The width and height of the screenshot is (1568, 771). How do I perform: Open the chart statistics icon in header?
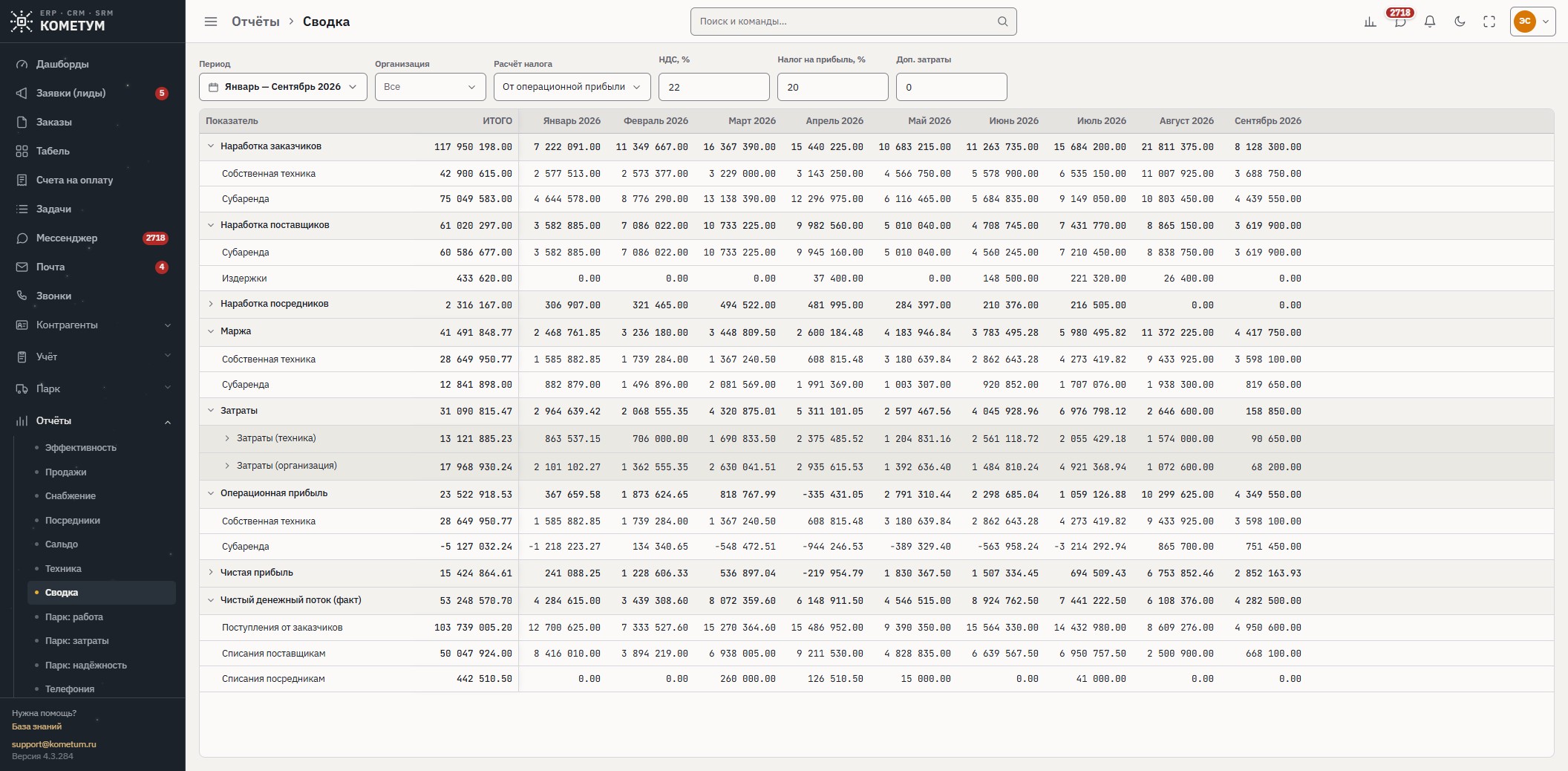(1371, 22)
